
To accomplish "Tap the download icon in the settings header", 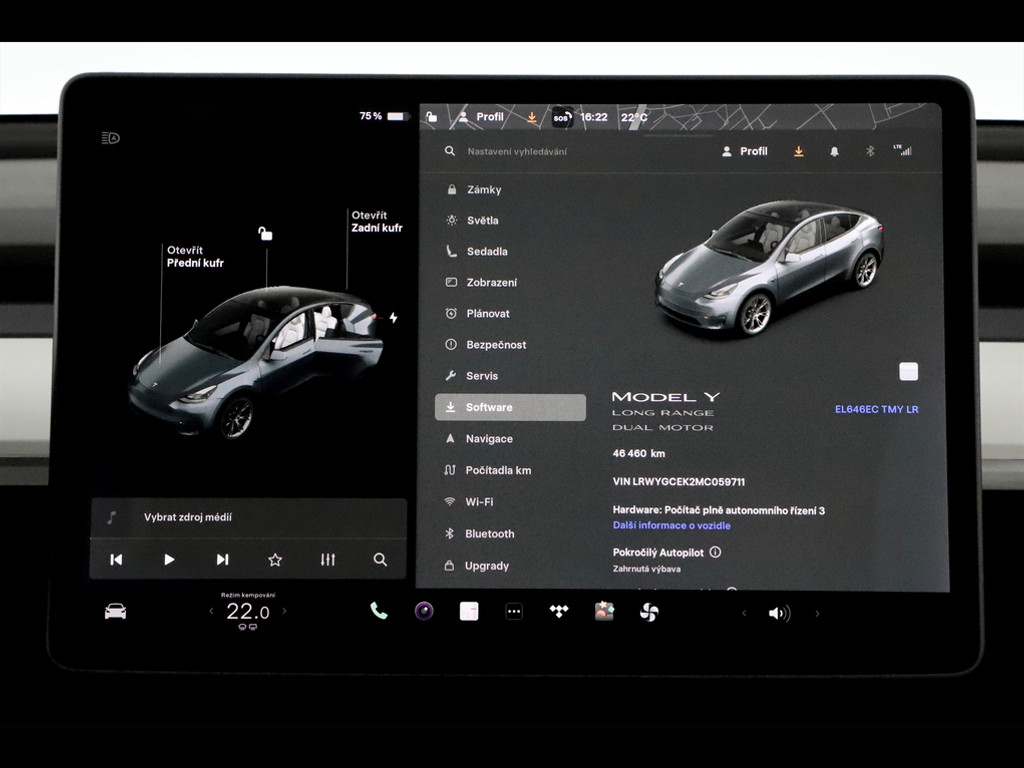I will coord(798,152).
